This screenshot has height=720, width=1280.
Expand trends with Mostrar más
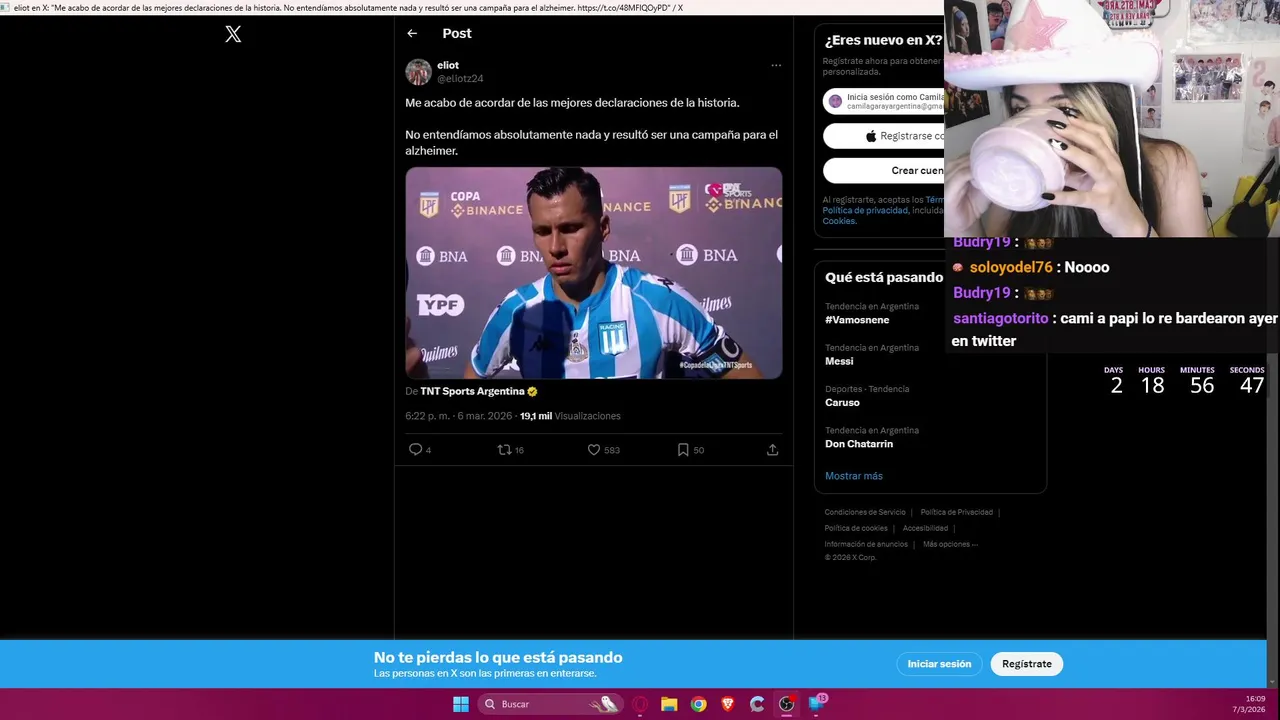pyautogui.click(x=854, y=476)
